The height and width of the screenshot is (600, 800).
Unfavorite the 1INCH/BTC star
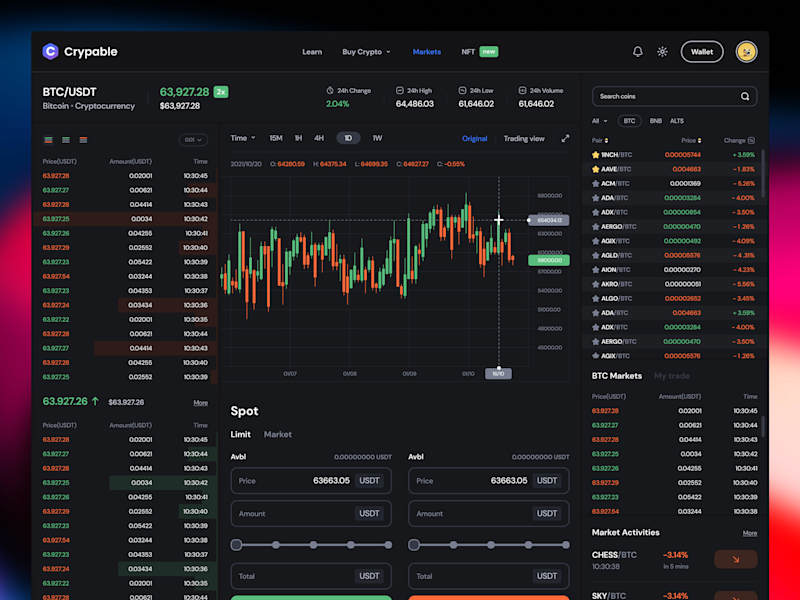pos(595,155)
